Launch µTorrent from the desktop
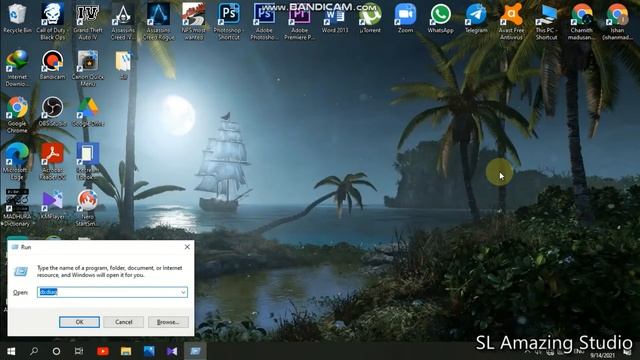Viewport: 640px width, 360px height. (370, 18)
